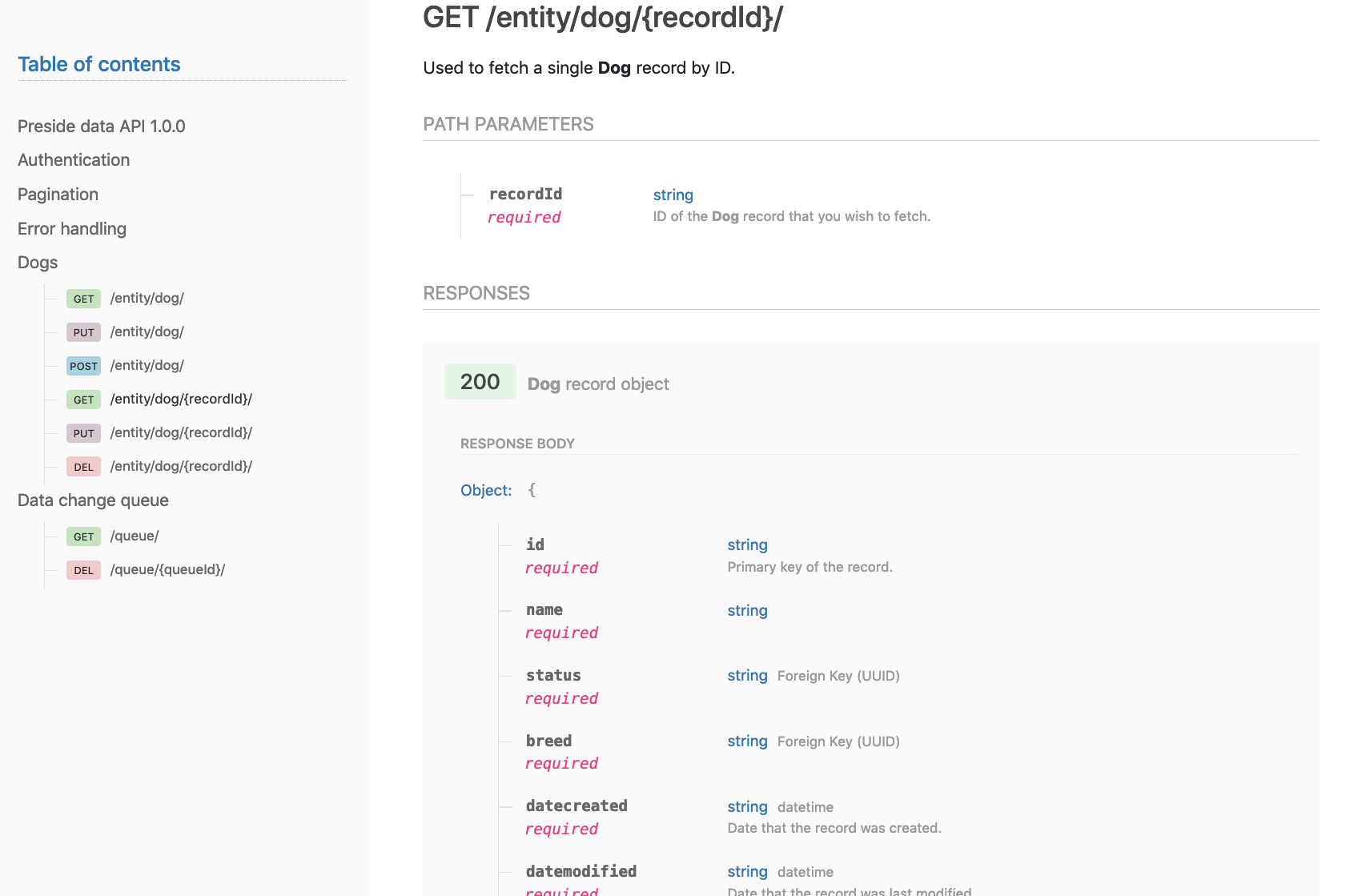
Task: Select the Dogs section in contents
Action: tap(38, 263)
